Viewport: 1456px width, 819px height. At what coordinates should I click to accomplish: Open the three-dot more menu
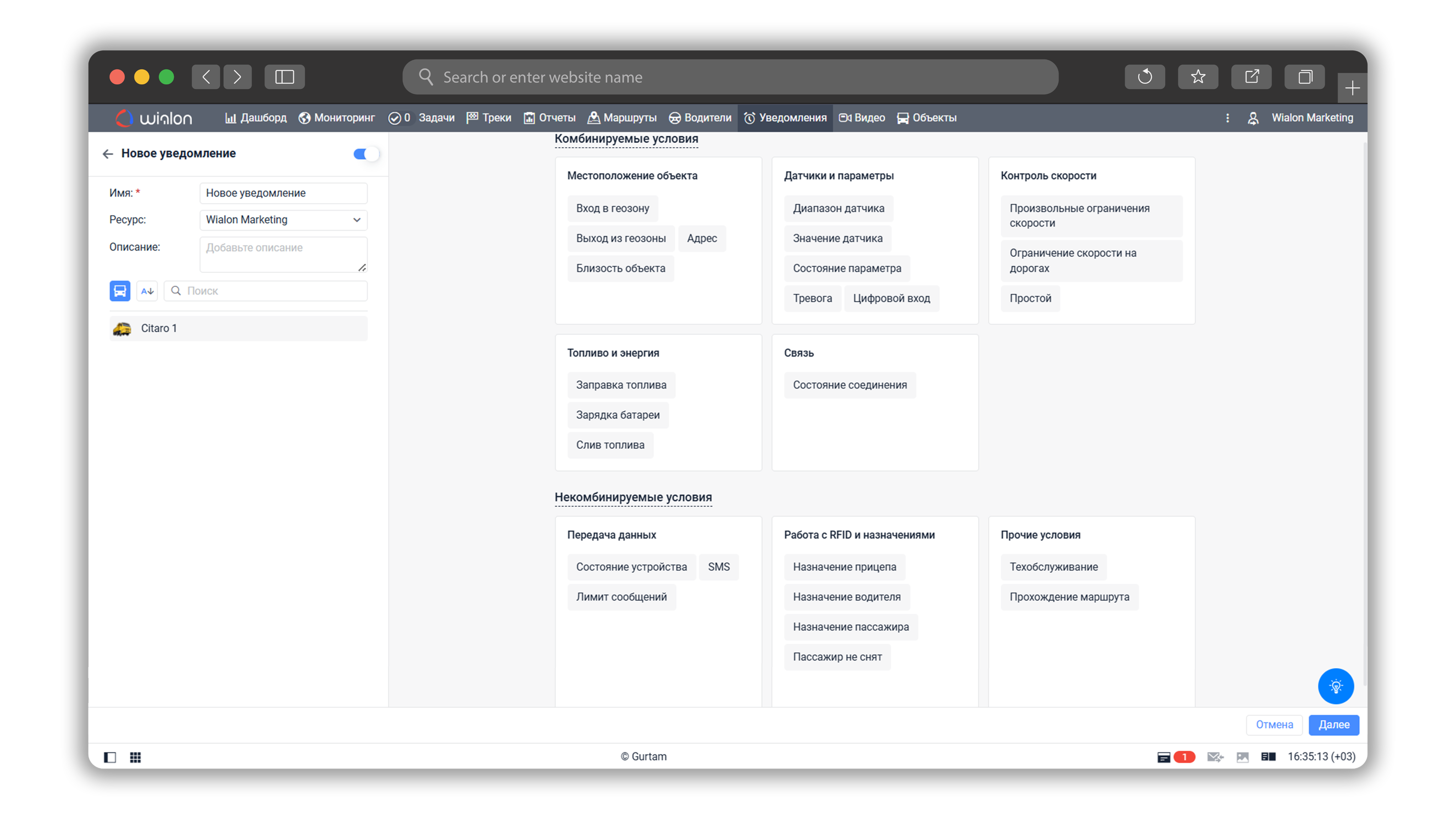pyautogui.click(x=1227, y=118)
